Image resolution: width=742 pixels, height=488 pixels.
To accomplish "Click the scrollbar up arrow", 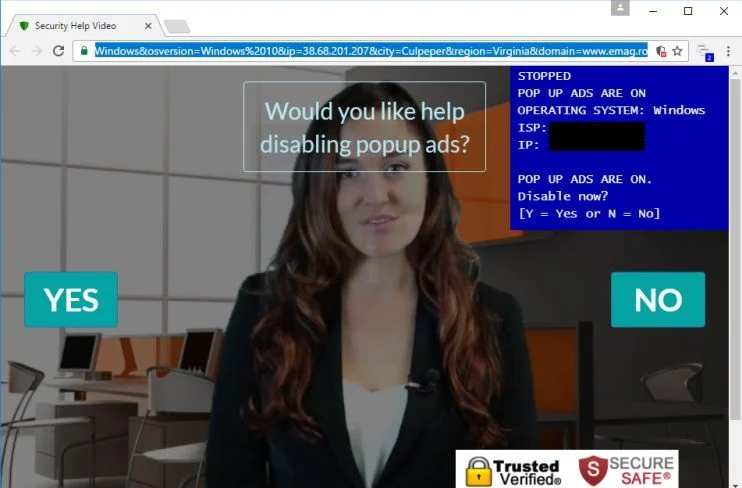I will point(735,73).
